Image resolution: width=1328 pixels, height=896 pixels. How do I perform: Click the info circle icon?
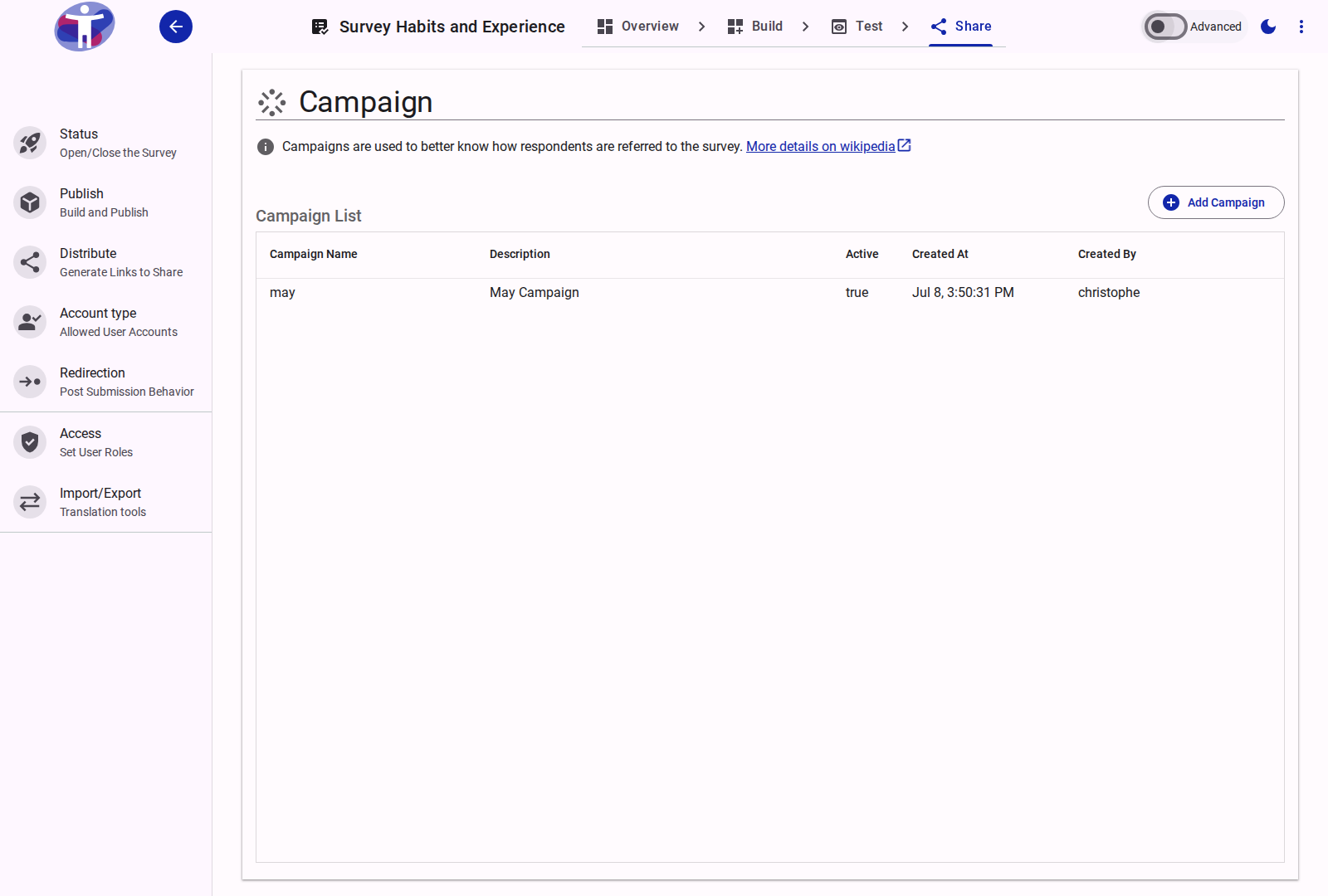(266, 147)
